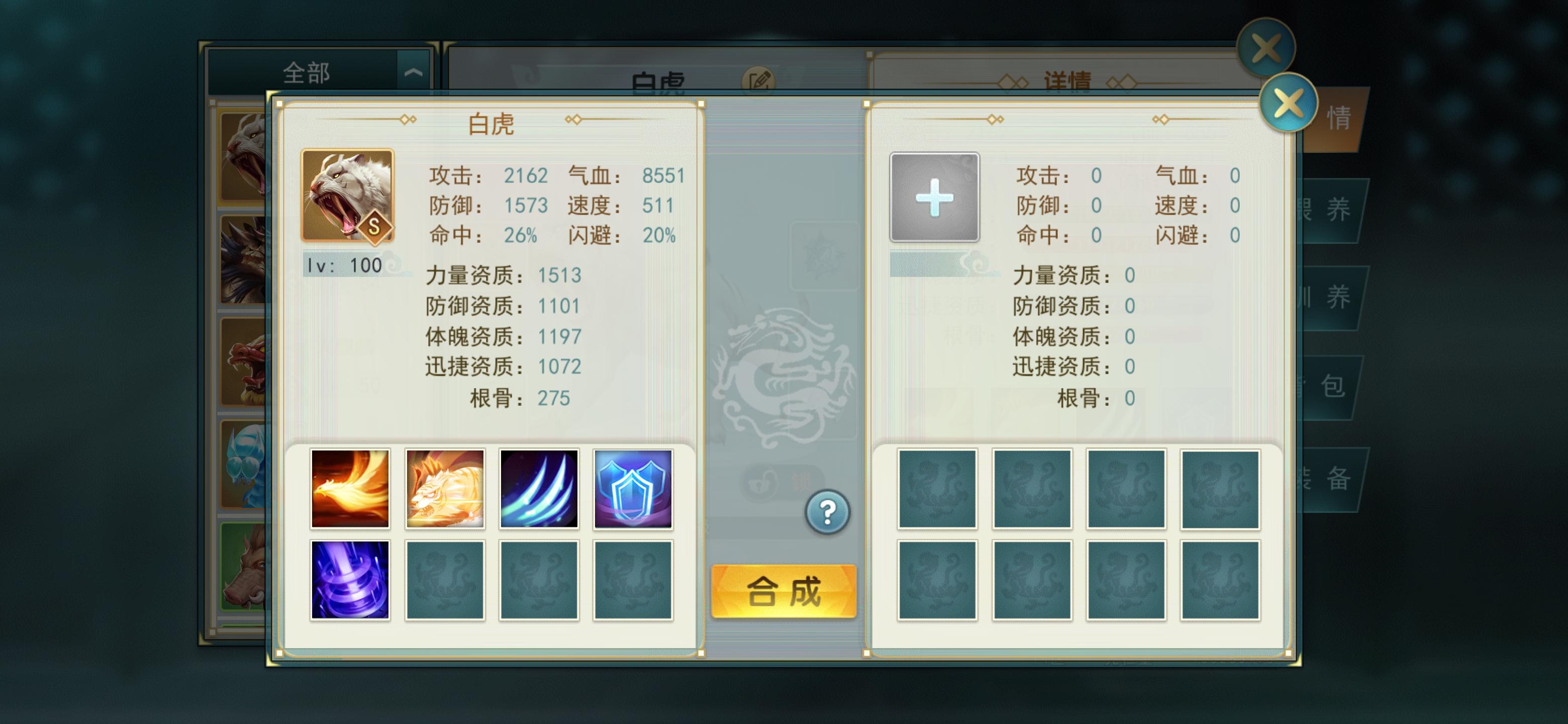The width and height of the screenshot is (1568, 724).
Task: Click the flaming phoenix skill icon
Action: click(x=350, y=488)
